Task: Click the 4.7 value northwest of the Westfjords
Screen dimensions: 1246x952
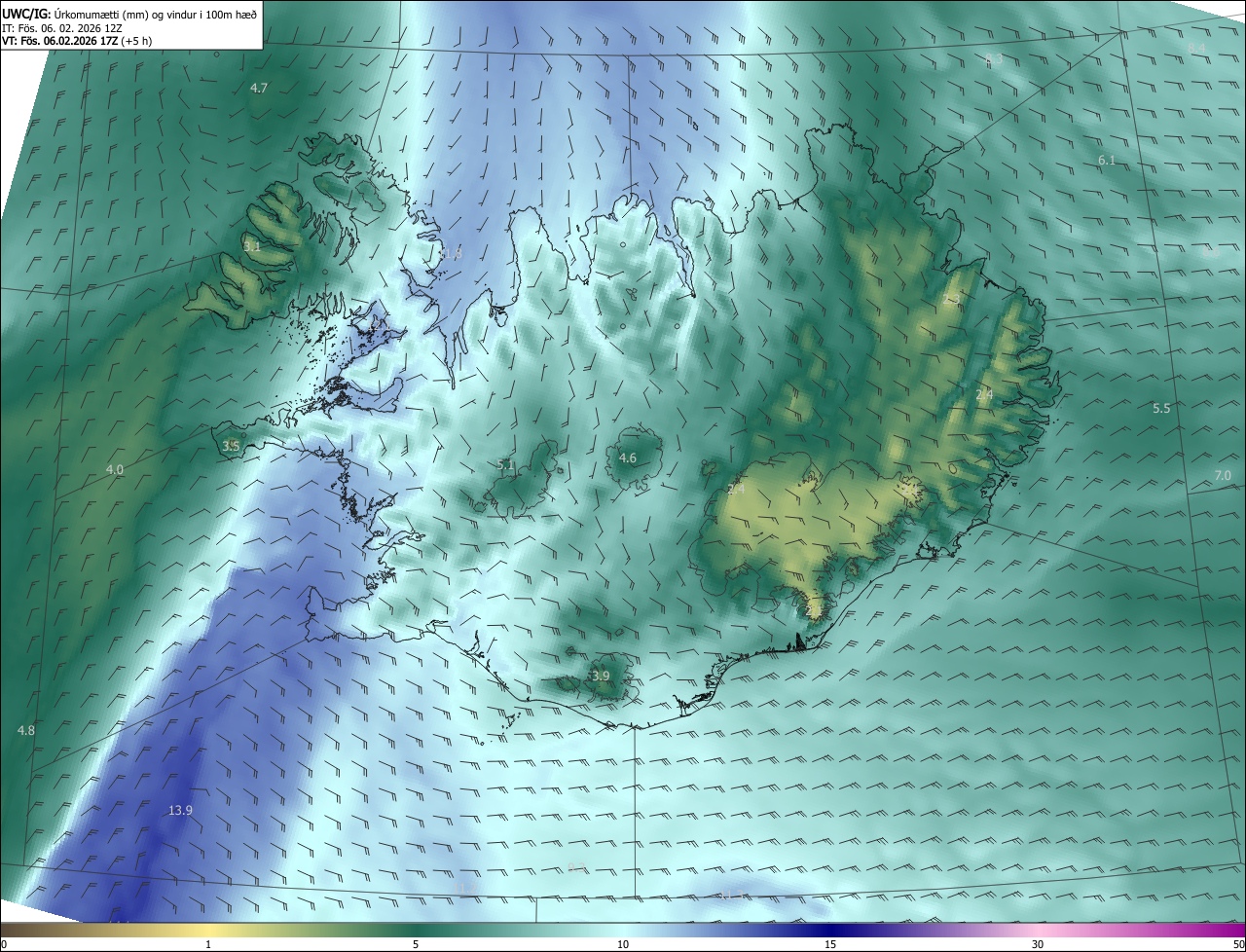Action: [x=259, y=88]
